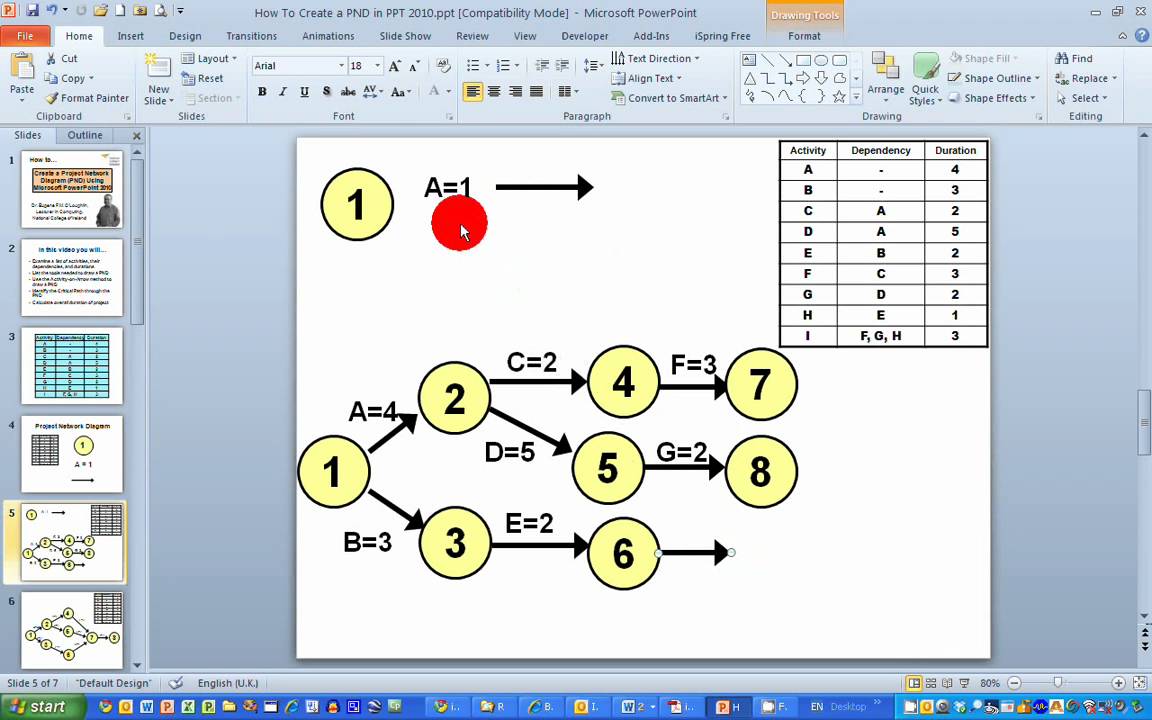Select the Outline tab in slides pane
The image size is (1152, 720).
(x=84, y=135)
